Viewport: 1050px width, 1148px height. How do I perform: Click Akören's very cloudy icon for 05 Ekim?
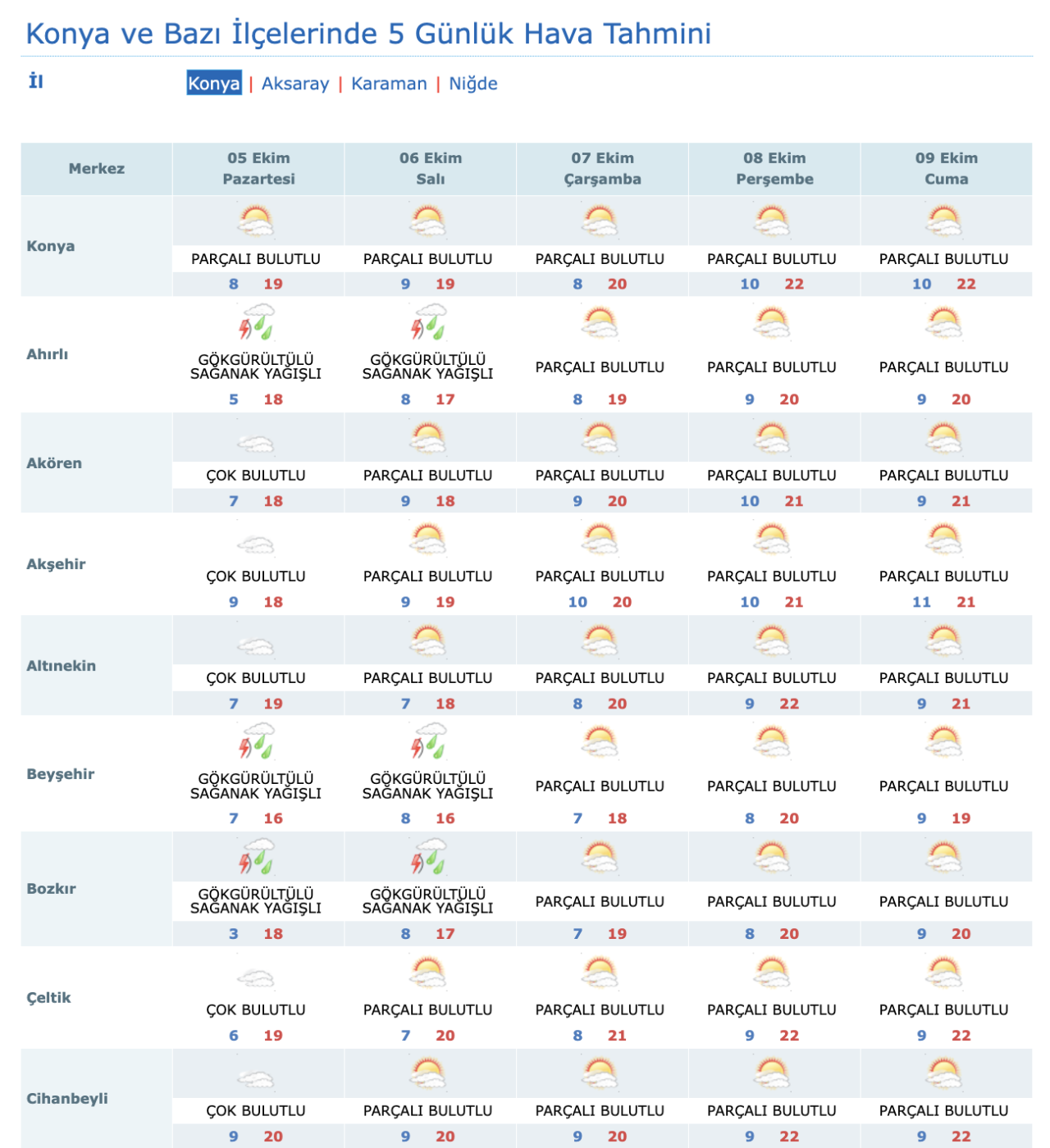click(256, 444)
